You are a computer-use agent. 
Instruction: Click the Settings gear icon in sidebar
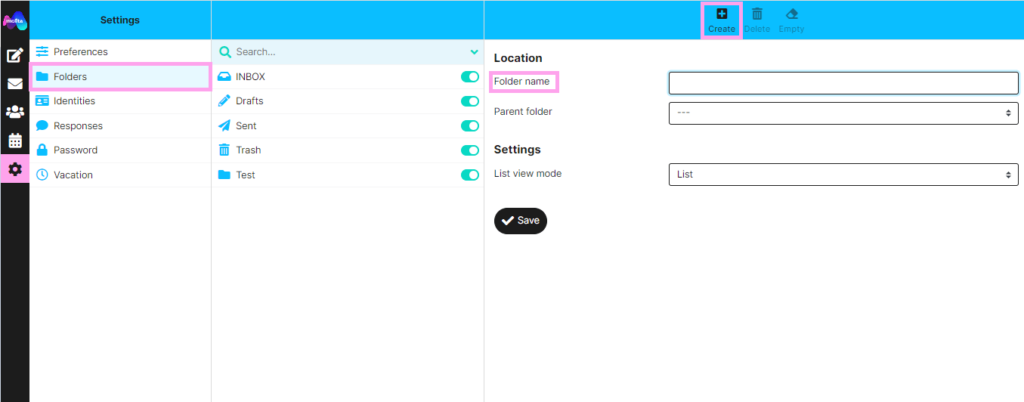pyautogui.click(x=15, y=169)
